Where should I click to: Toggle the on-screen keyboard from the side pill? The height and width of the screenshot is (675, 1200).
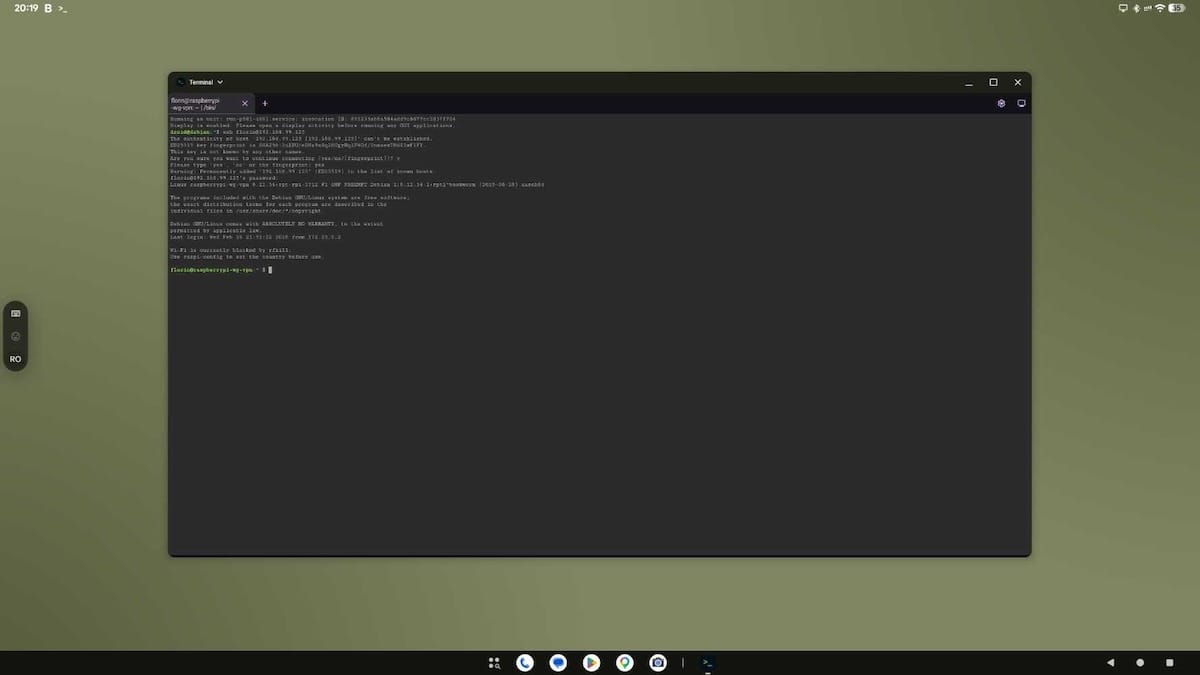[15, 313]
